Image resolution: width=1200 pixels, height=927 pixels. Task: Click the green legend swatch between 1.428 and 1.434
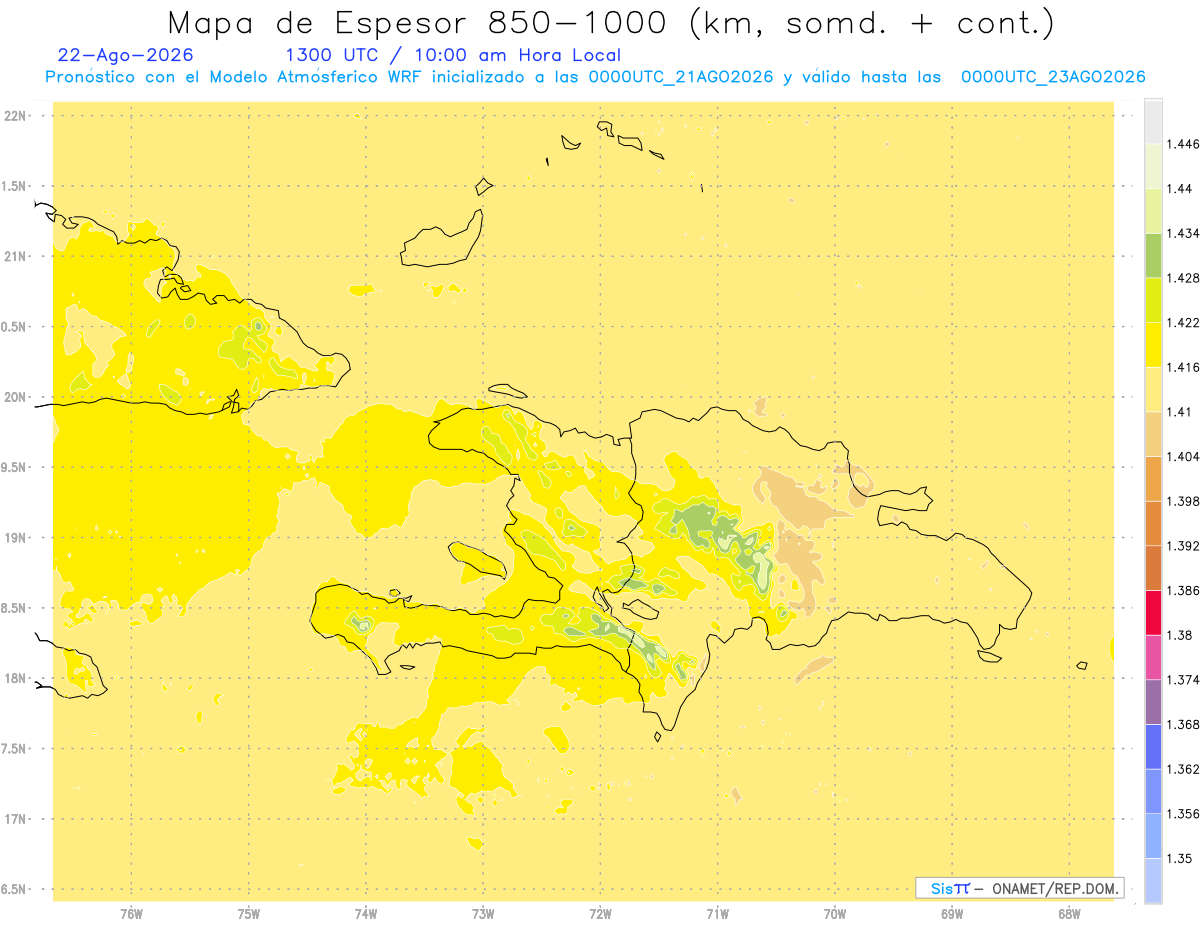point(1153,255)
